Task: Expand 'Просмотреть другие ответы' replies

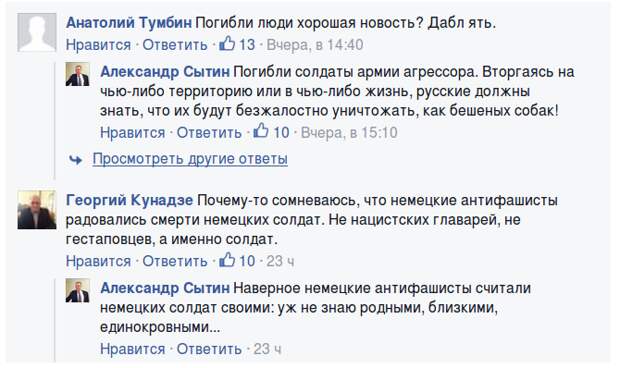Action: (190, 159)
